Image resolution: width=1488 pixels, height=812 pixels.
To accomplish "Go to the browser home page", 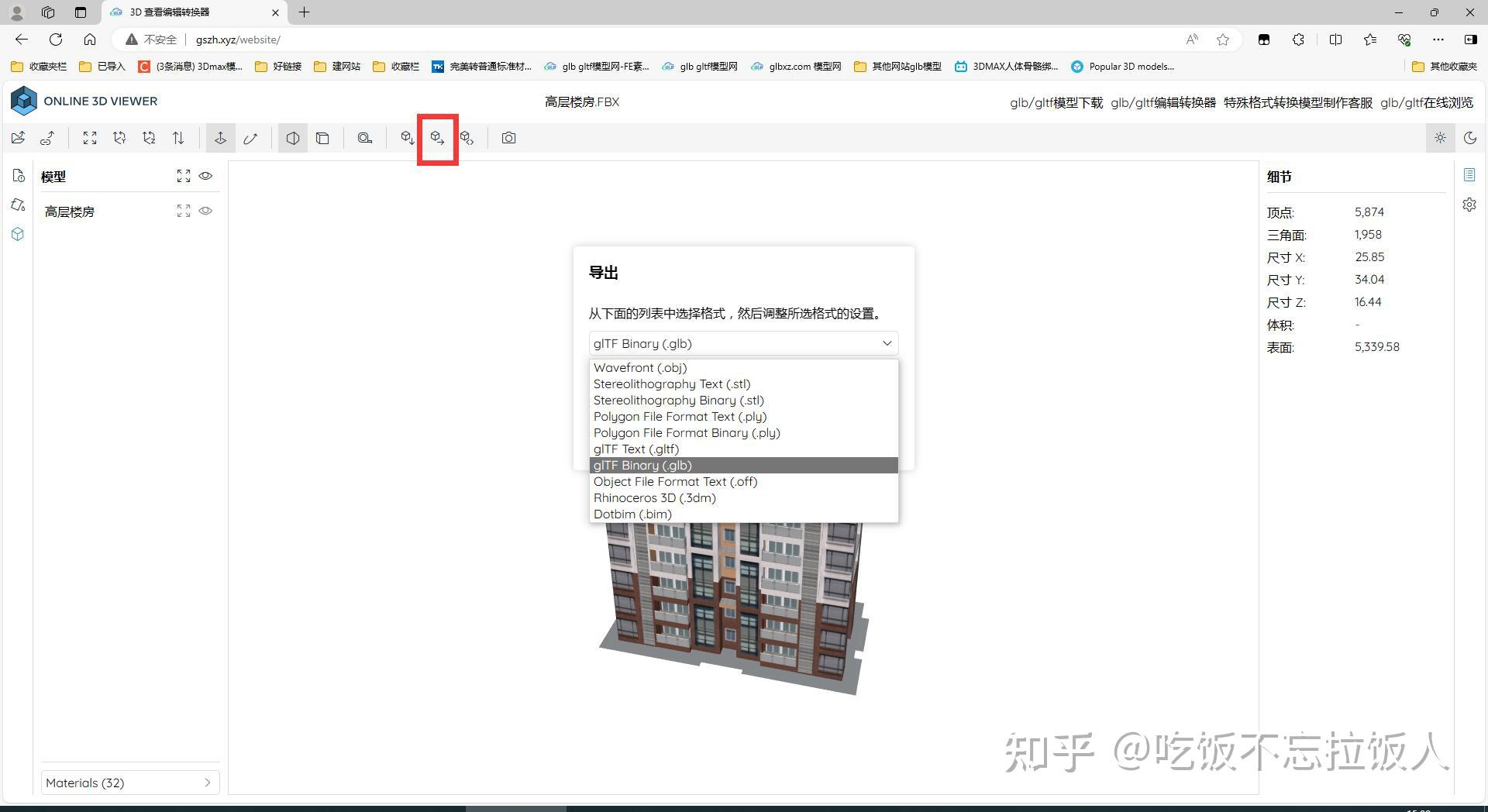I will click(90, 40).
